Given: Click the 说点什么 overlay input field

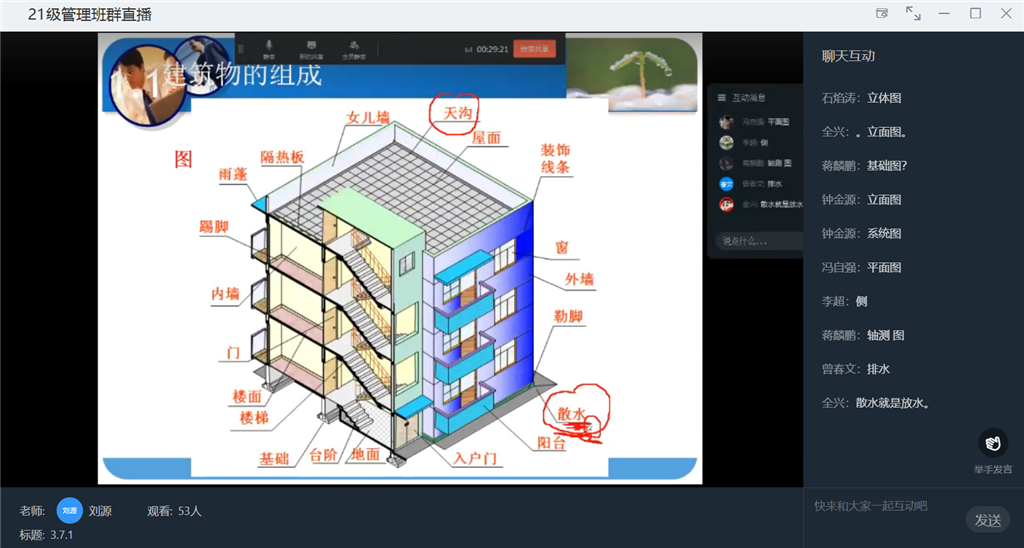Looking at the screenshot, I should (759, 241).
